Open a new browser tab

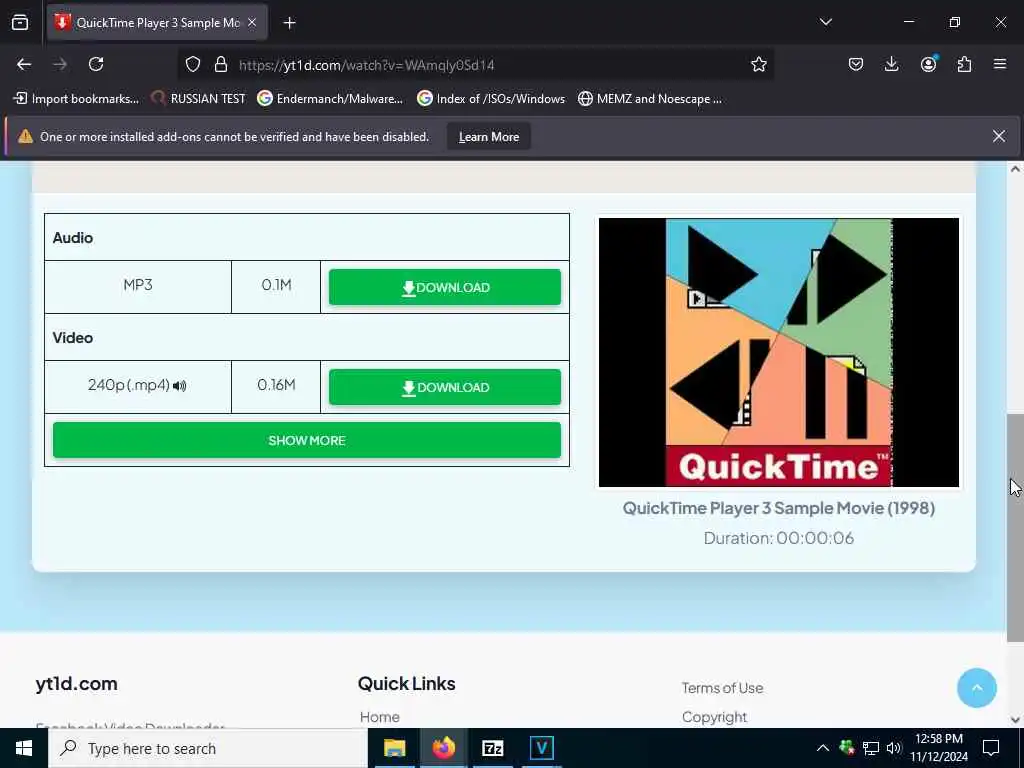click(x=289, y=23)
